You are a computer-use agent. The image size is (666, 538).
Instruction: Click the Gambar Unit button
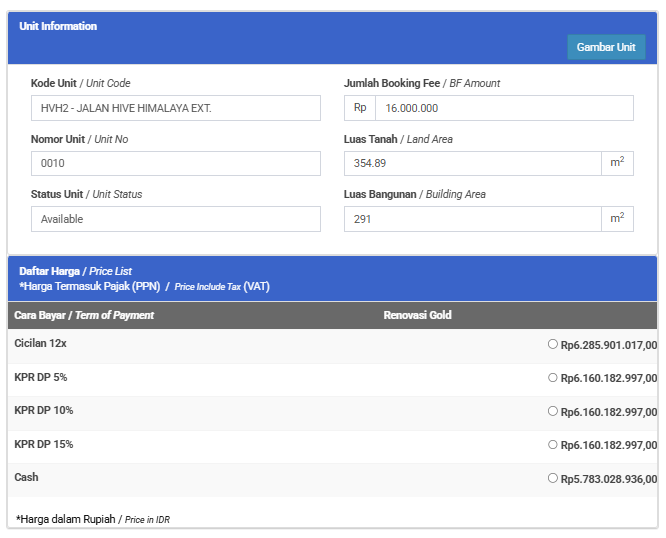(x=606, y=47)
